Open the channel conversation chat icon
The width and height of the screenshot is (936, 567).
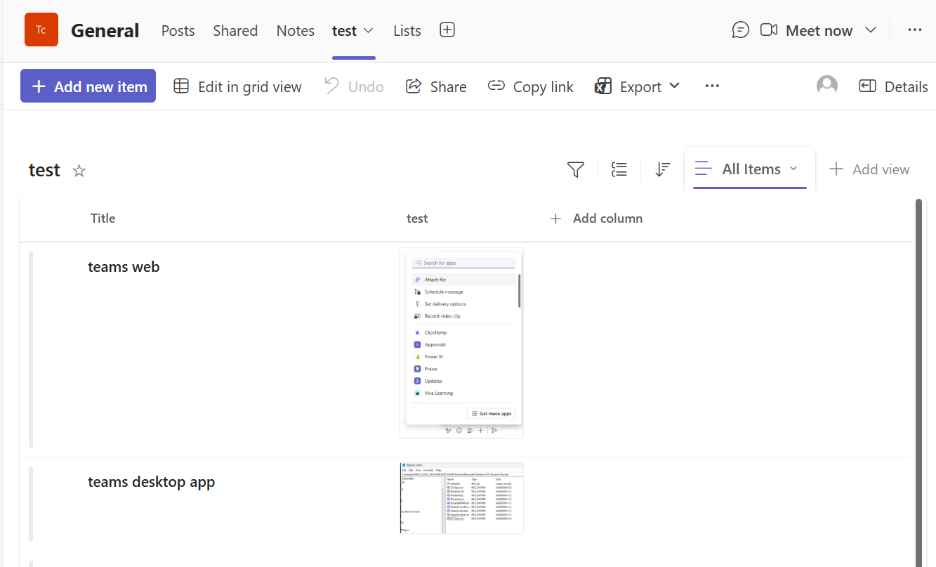[x=740, y=30]
